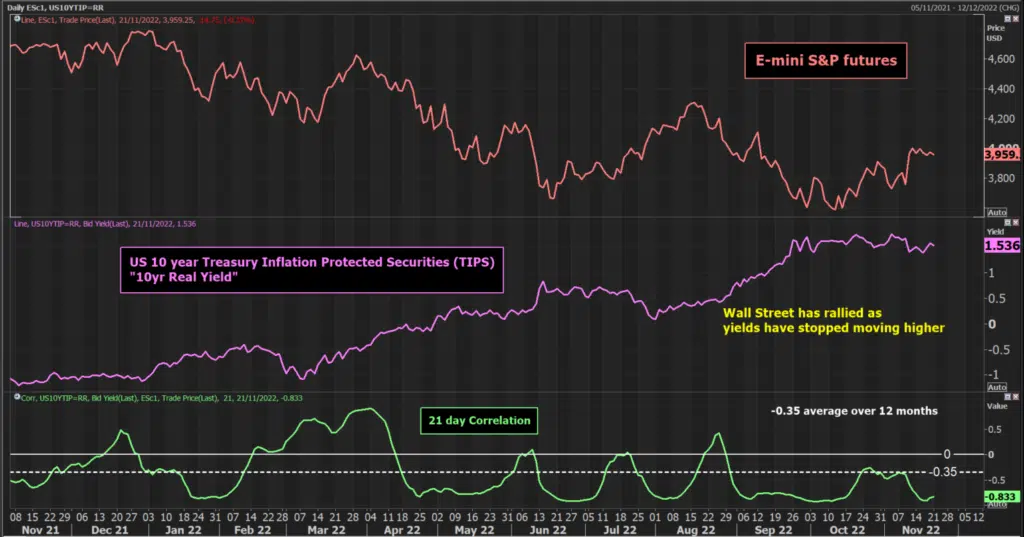Select the Wall Street has rallied yellow annotation
Image resolution: width=1024 pixels, height=537 pixels.
[x=833, y=320]
